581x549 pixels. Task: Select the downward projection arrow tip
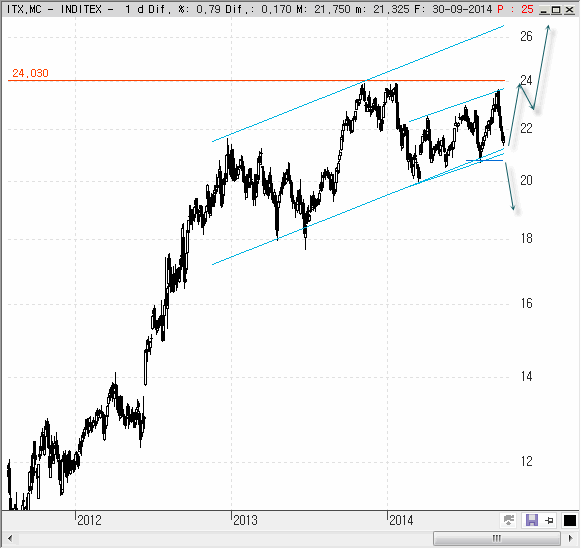[513, 209]
